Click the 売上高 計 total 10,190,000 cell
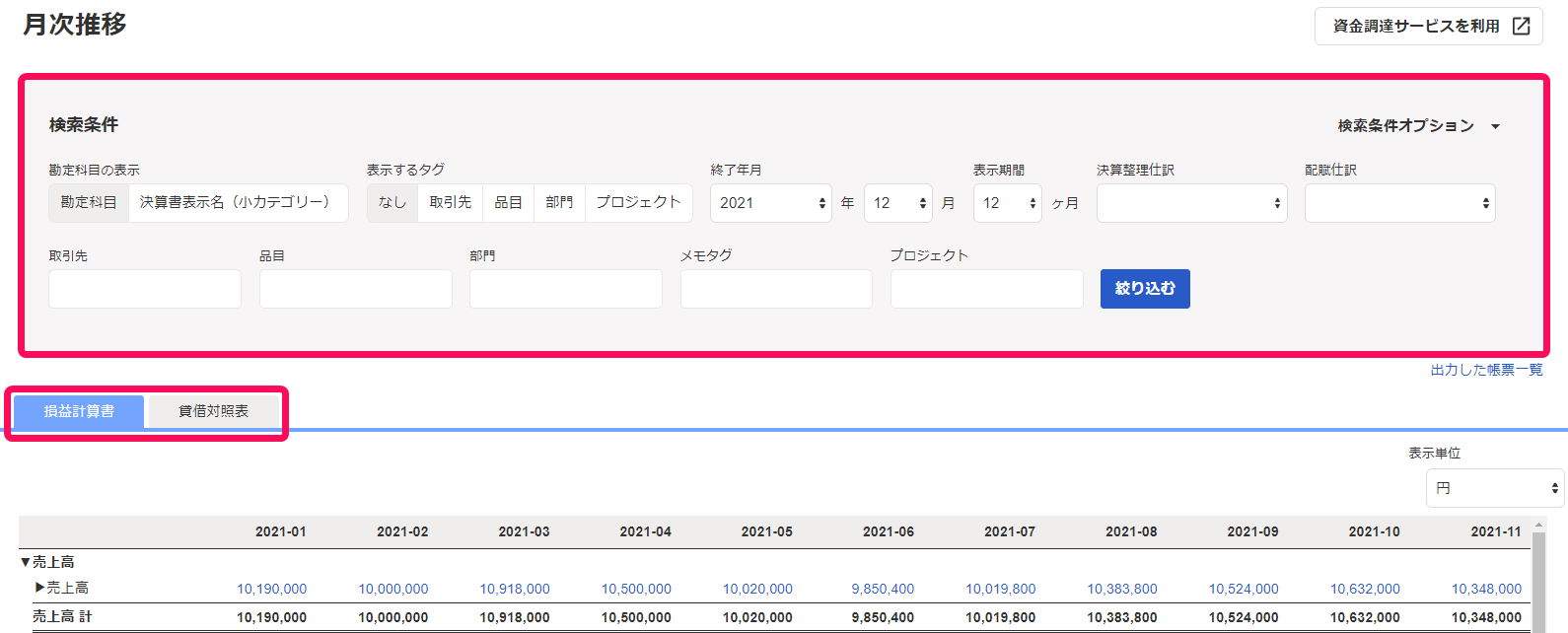Screen dimensions: 1568x633 pos(271,617)
